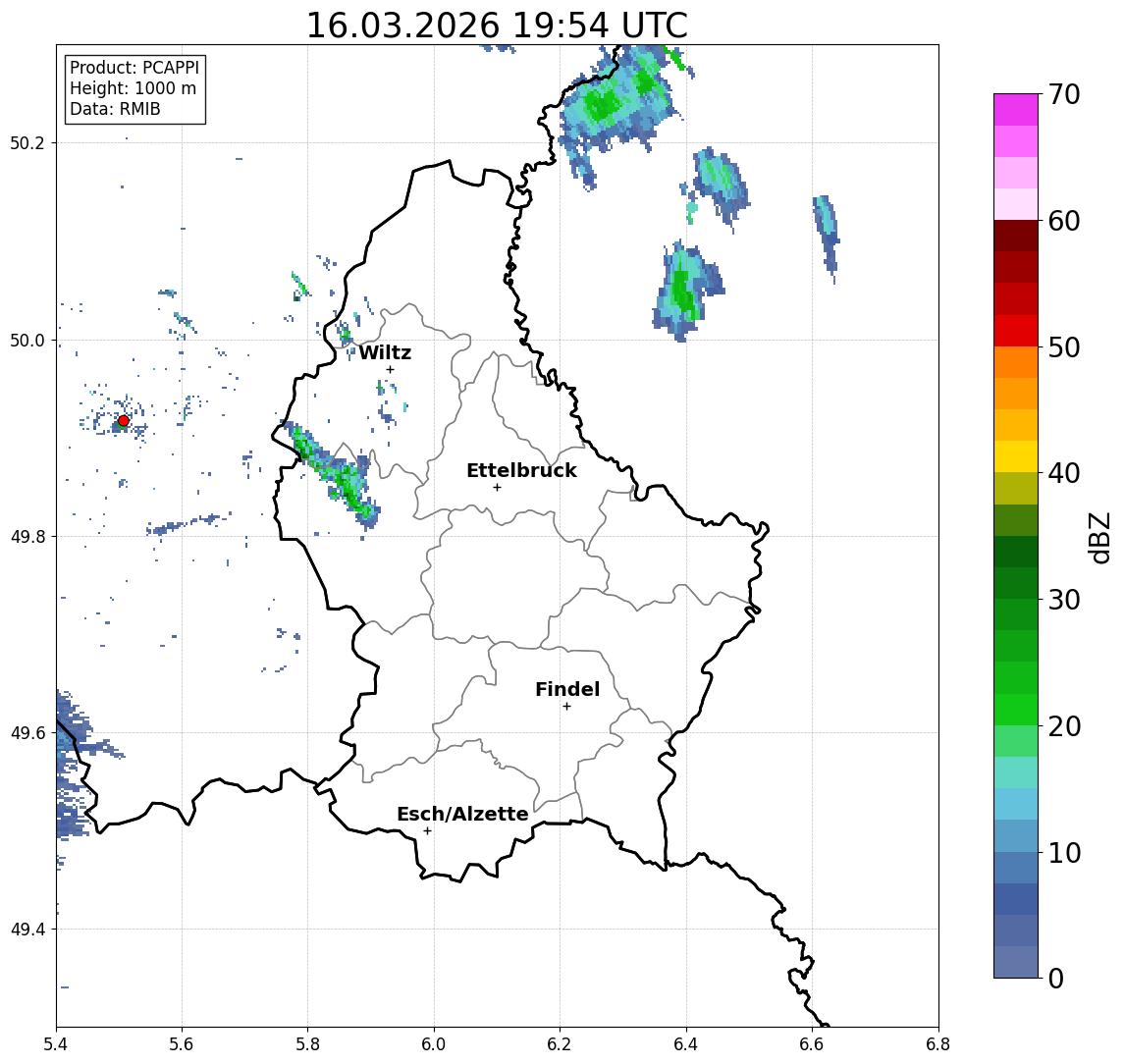
Task: Click the colorbar tick label 20
Action: pos(1064,726)
